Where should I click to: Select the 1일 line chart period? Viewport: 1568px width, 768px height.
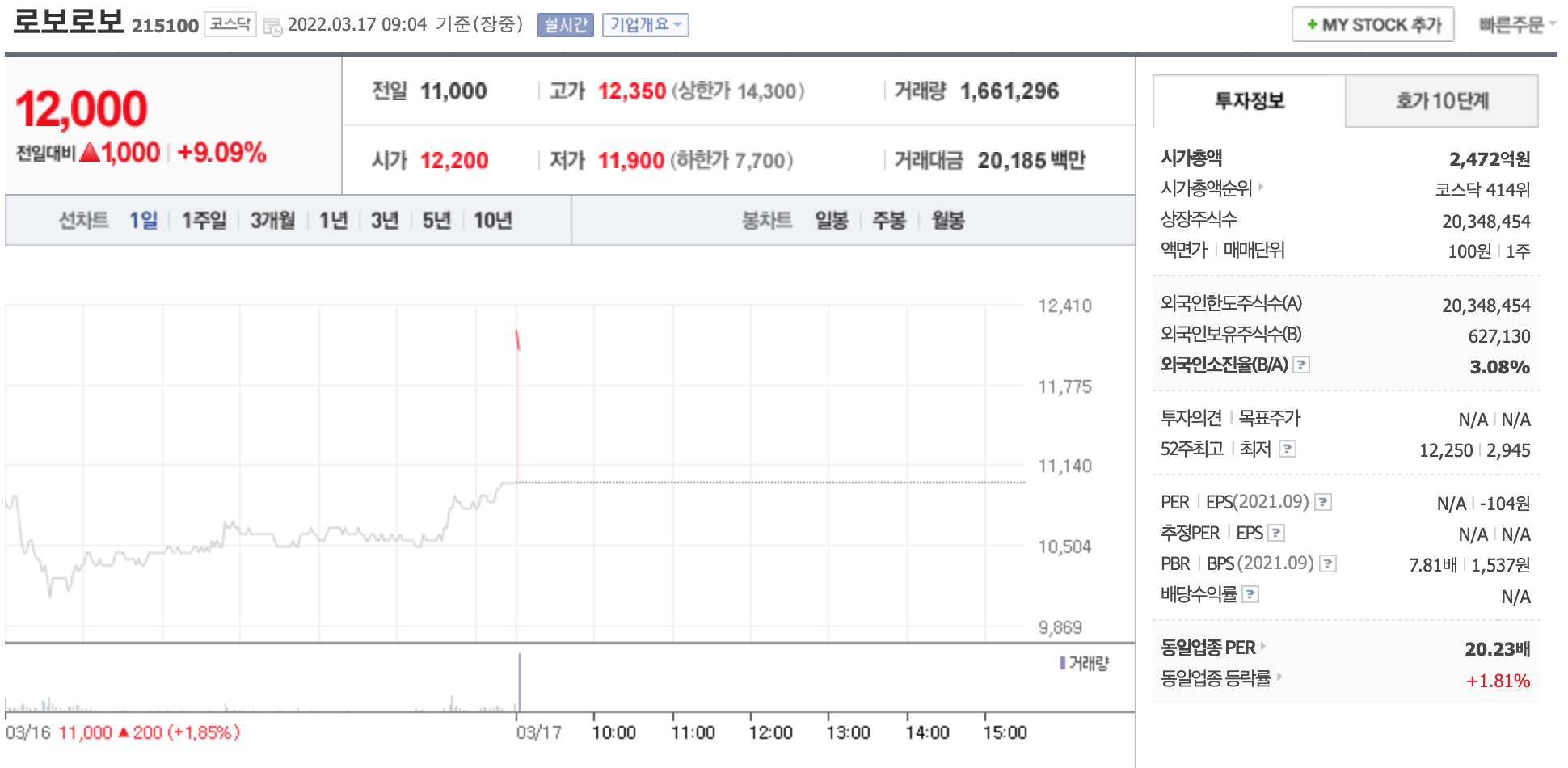click(x=144, y=220)
